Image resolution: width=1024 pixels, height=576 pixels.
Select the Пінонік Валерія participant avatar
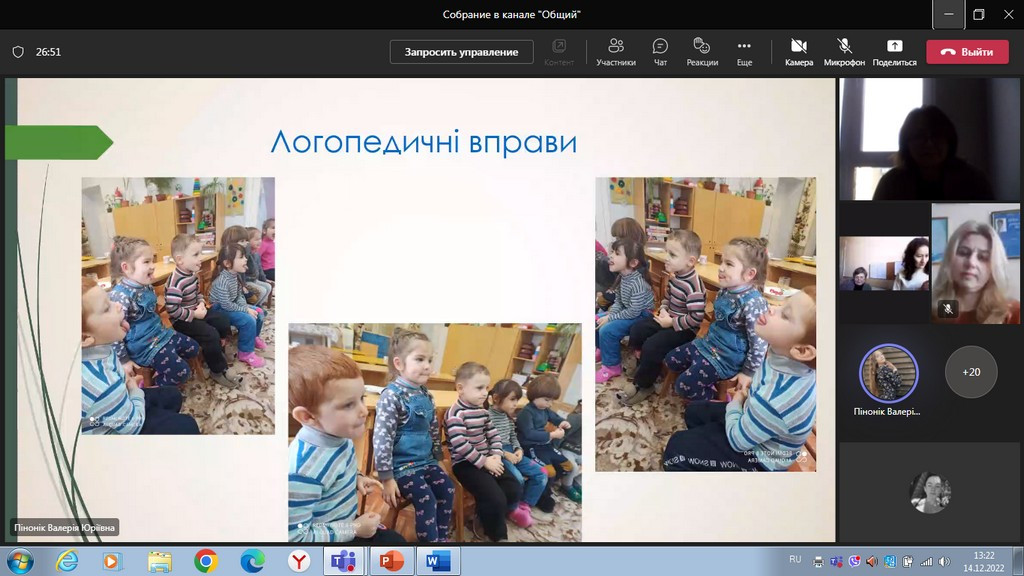coord(889,373)
